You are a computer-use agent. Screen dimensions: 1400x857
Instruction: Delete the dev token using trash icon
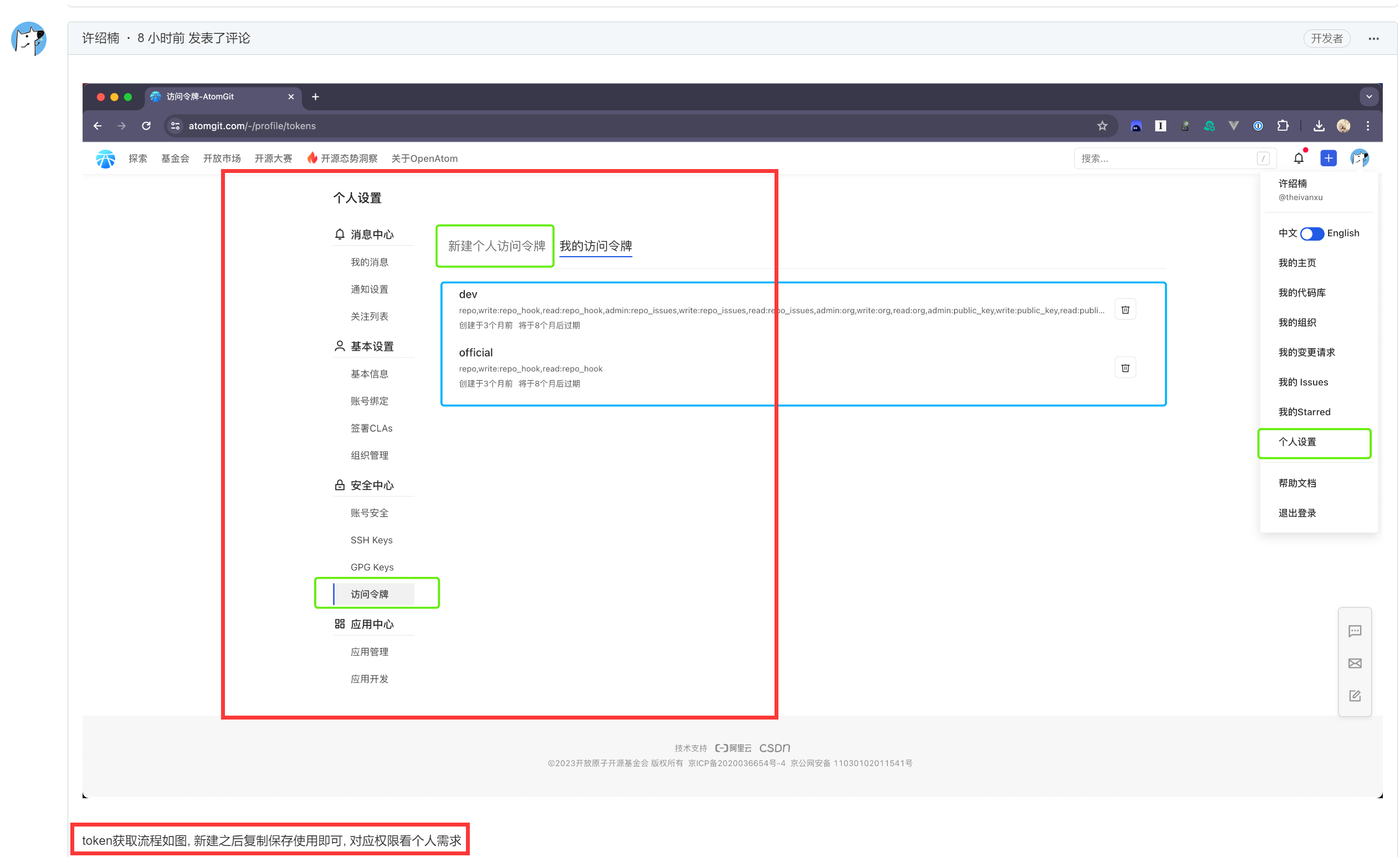click(x=1125, y=309)
